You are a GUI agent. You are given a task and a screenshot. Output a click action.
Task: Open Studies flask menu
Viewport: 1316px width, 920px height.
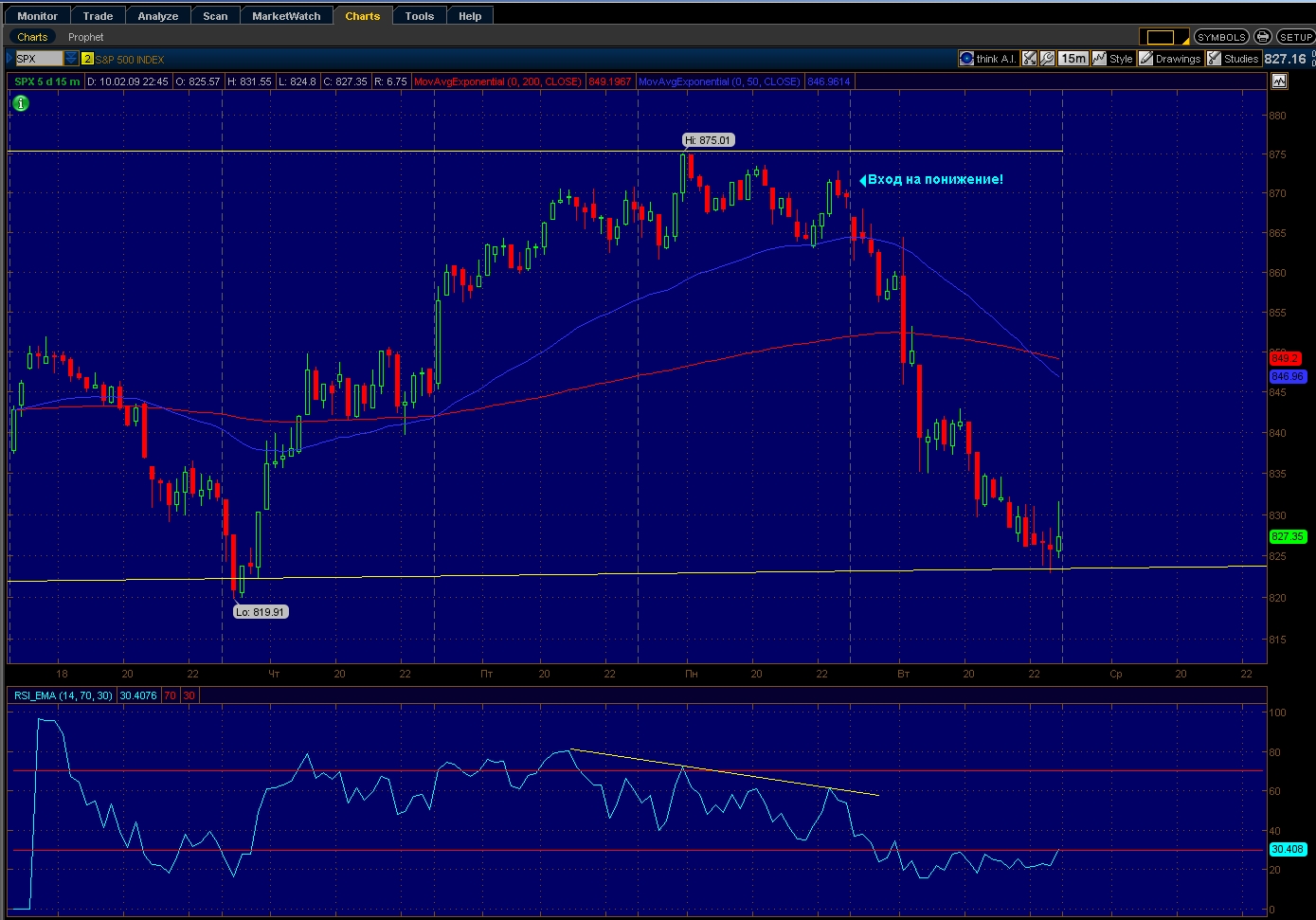pyautogui.click(x=1233, y=59)
